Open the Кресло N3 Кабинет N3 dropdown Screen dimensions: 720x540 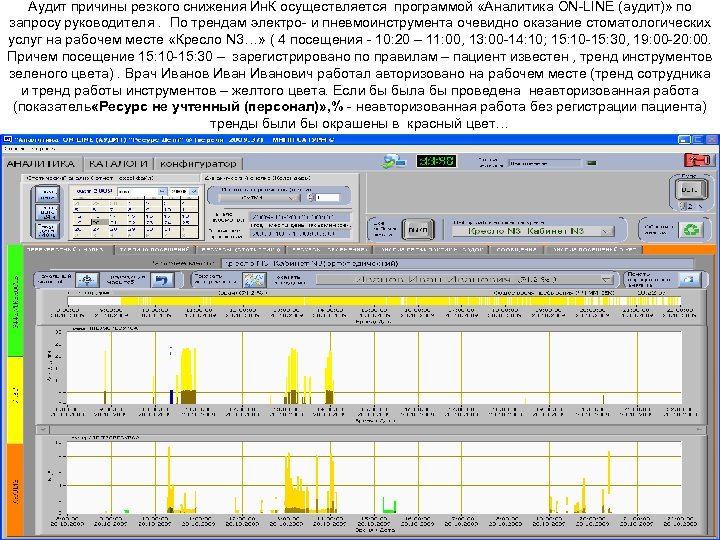[x=532, y=231]
